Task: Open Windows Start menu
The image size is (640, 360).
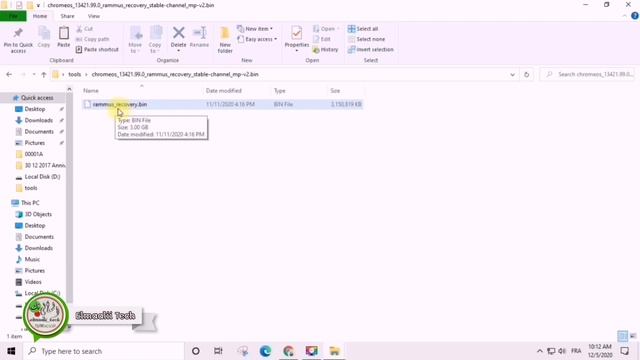Action: (11, 351)
